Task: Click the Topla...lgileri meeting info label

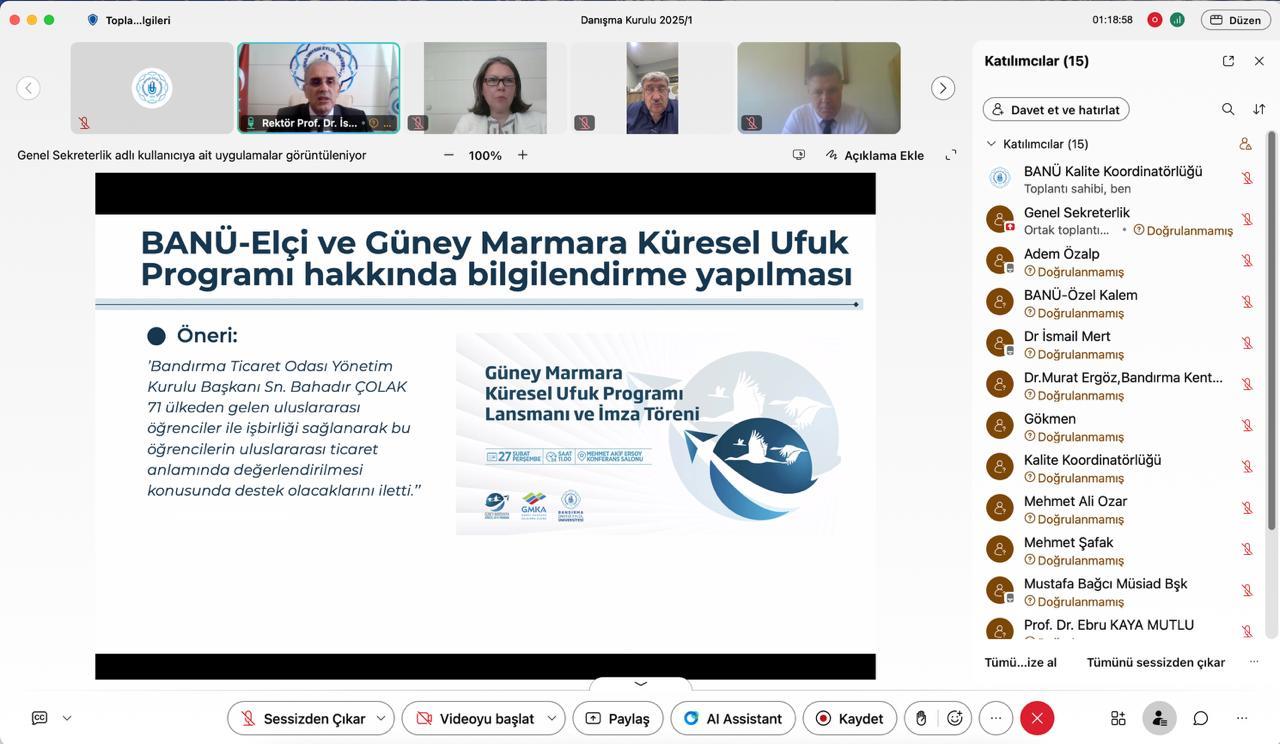Action: (138, 20)
